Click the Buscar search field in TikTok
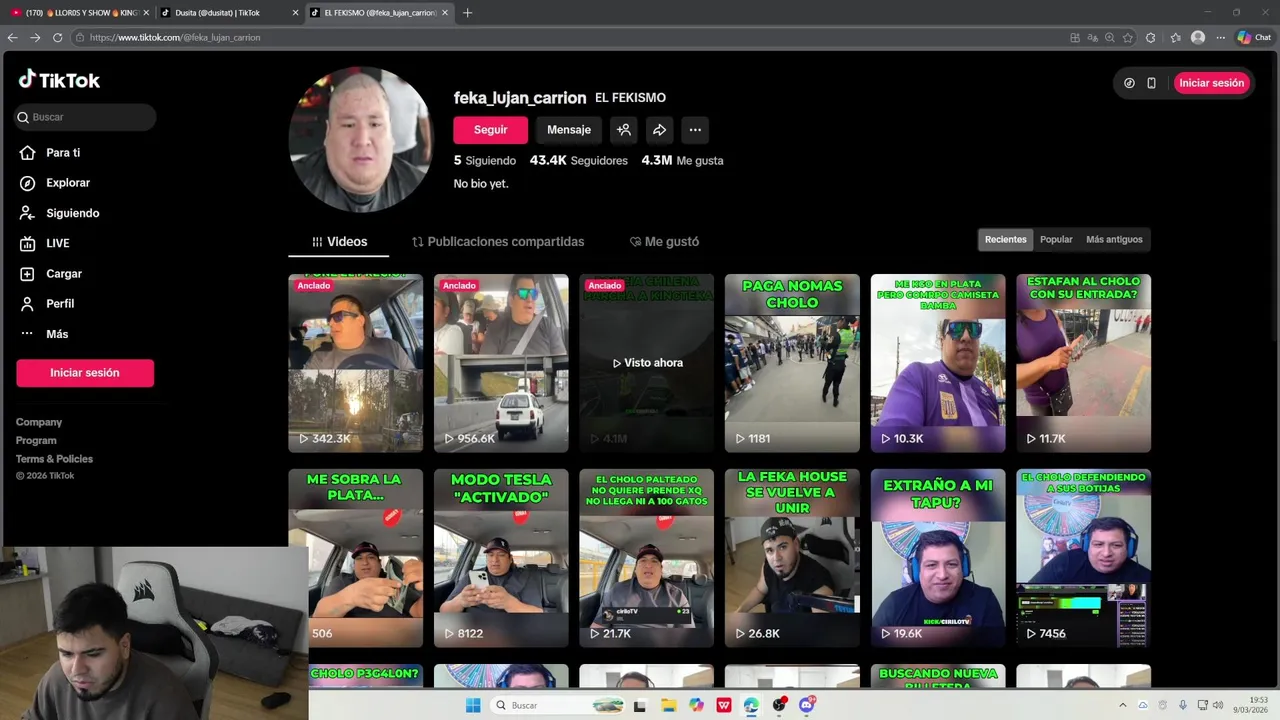Screen dimensions: 1280x720 (85, 117)
